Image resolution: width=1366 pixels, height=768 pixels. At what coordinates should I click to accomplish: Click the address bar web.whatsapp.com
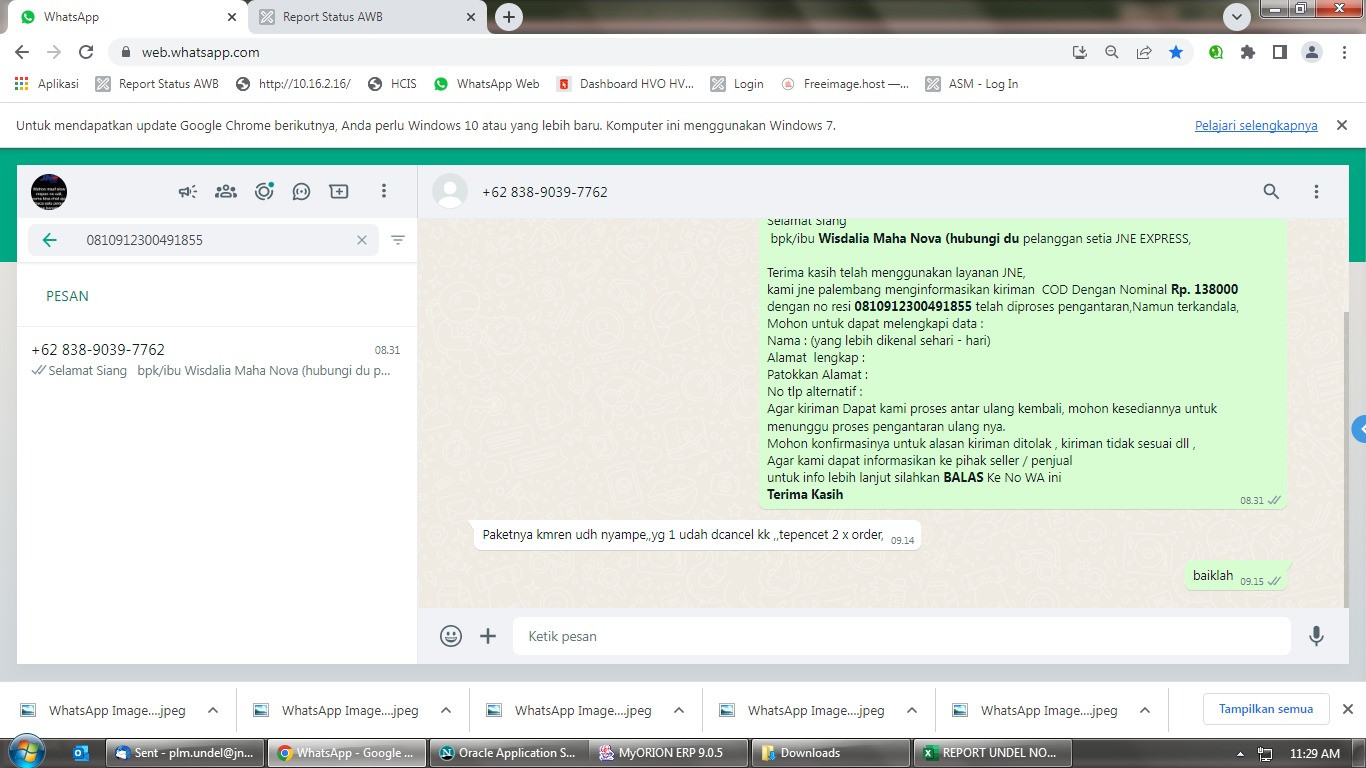200,52
